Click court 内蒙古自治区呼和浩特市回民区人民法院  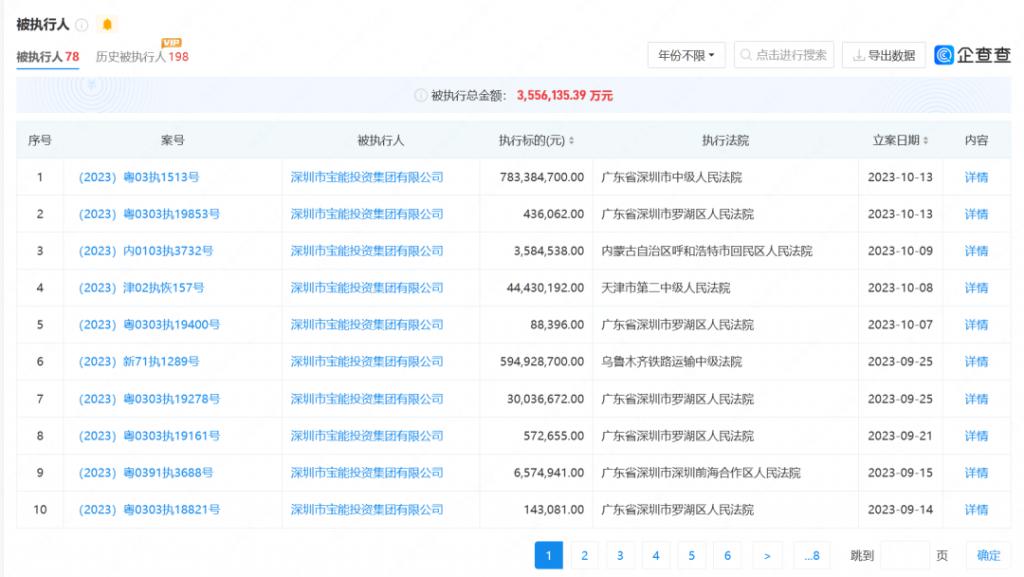click(707, 251)
